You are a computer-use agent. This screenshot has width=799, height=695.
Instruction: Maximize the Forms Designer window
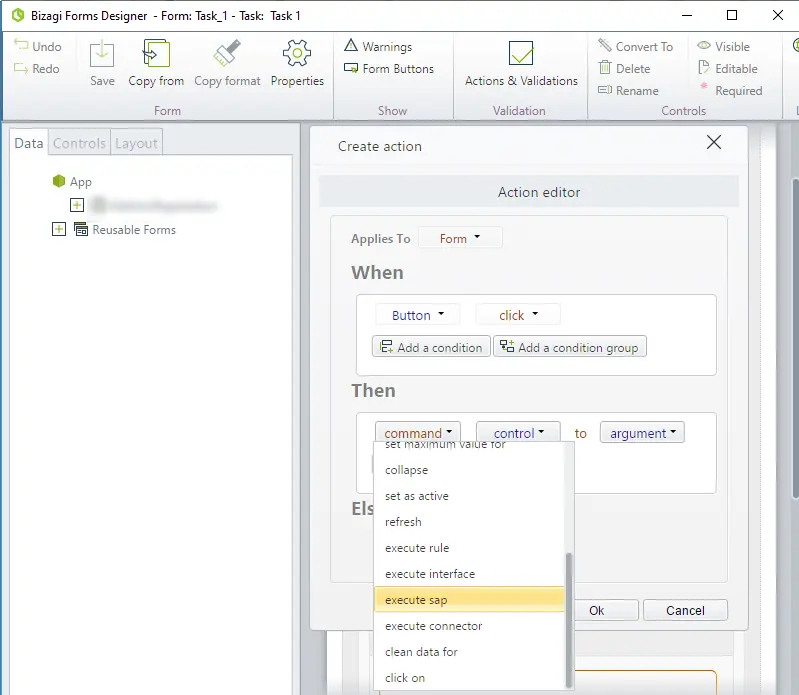point(731,15)
